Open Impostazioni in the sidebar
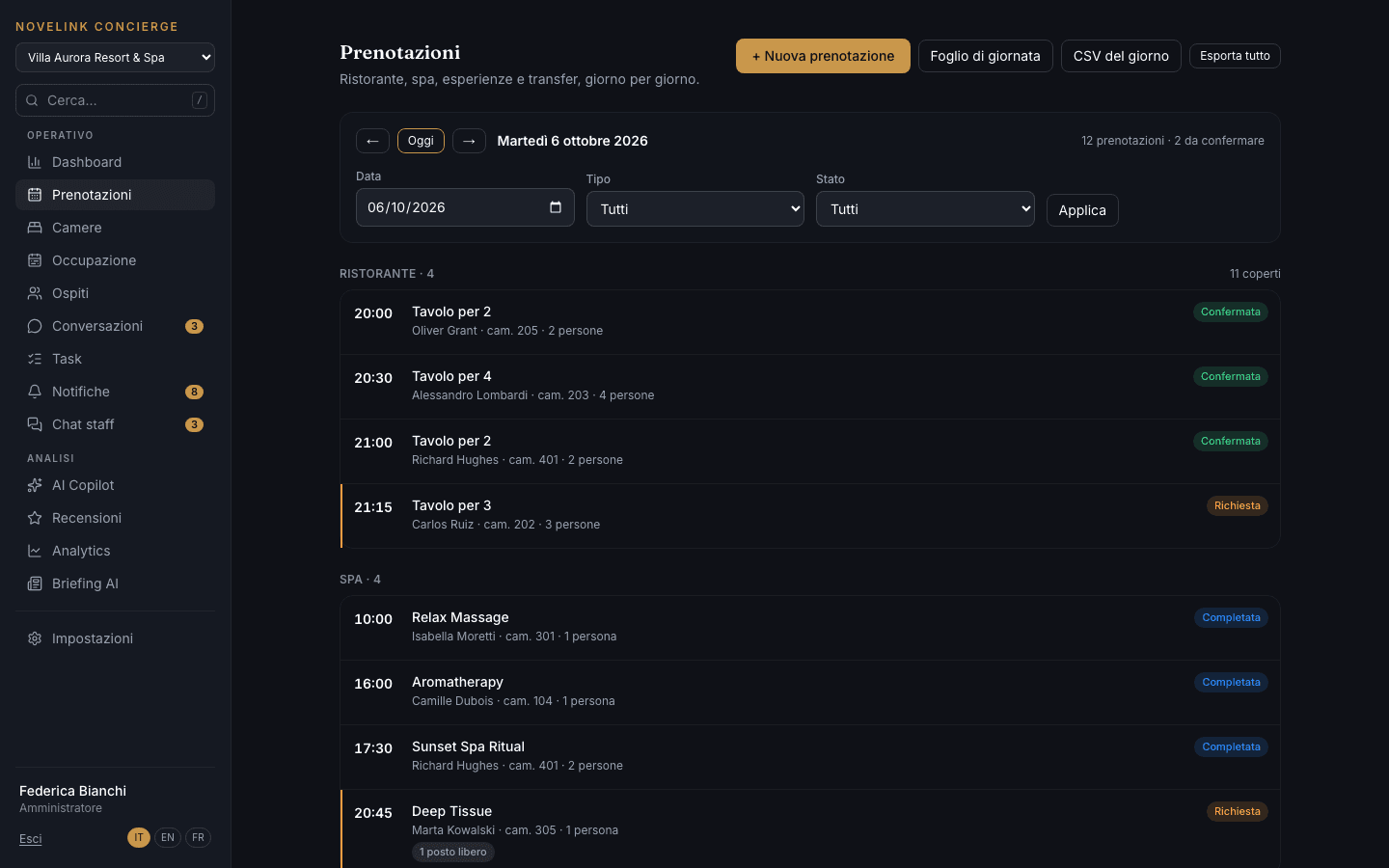The image size is (1389, 868). pyautogui.click(x=115, y=638)
